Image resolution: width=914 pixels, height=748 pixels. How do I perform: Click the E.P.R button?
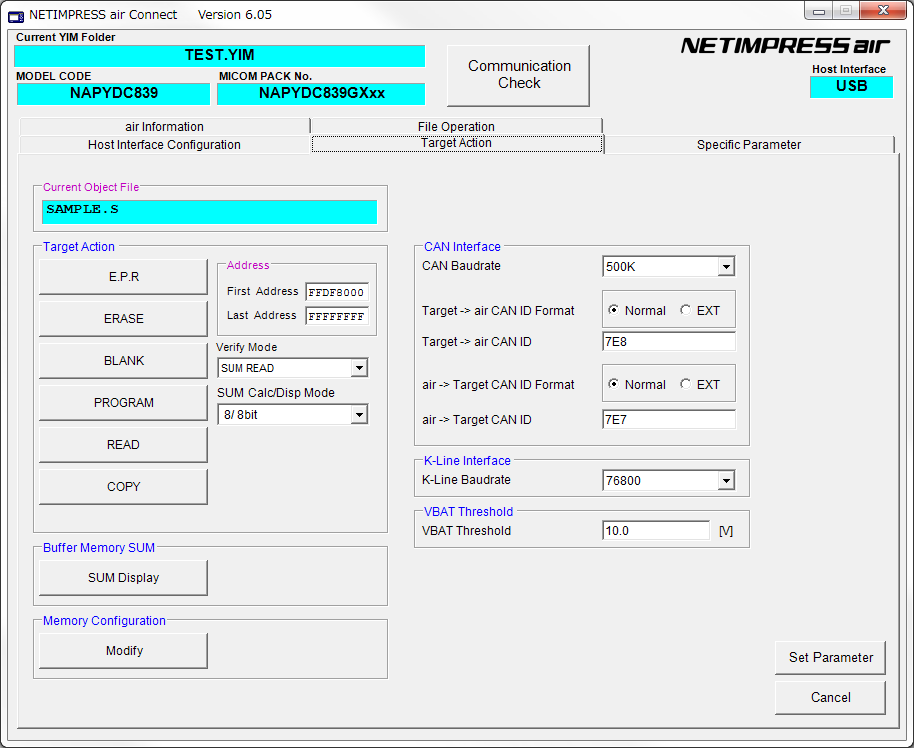[124, 277]
